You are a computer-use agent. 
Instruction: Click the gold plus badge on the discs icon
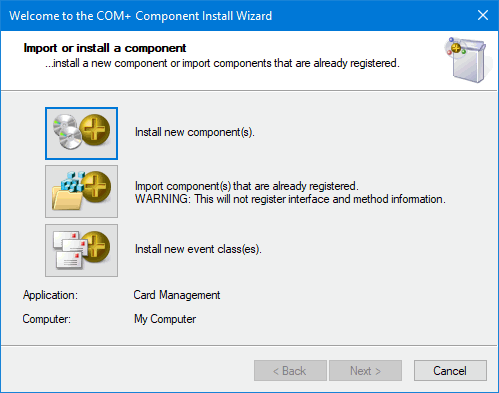(x=95, y=130)
